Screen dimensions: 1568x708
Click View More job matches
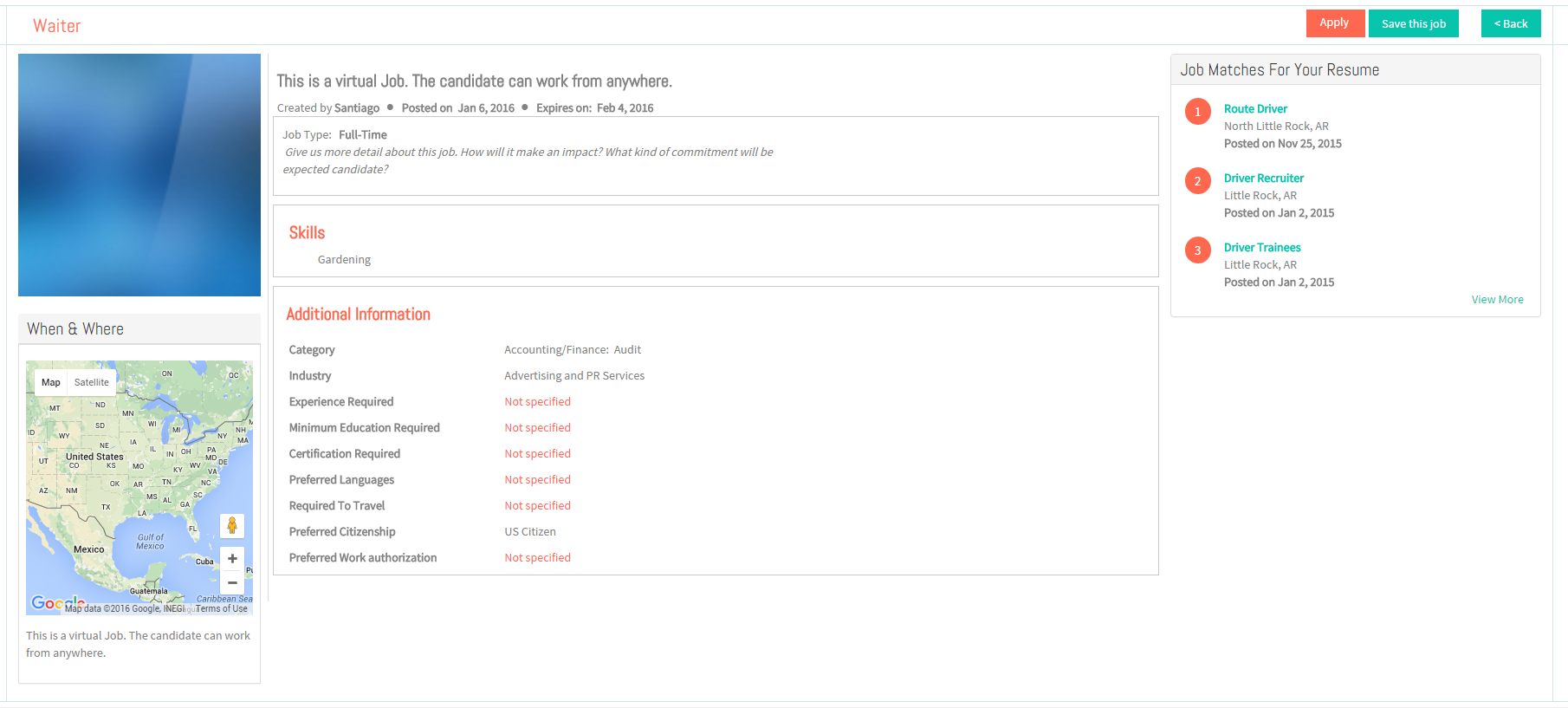[1497, 300]
